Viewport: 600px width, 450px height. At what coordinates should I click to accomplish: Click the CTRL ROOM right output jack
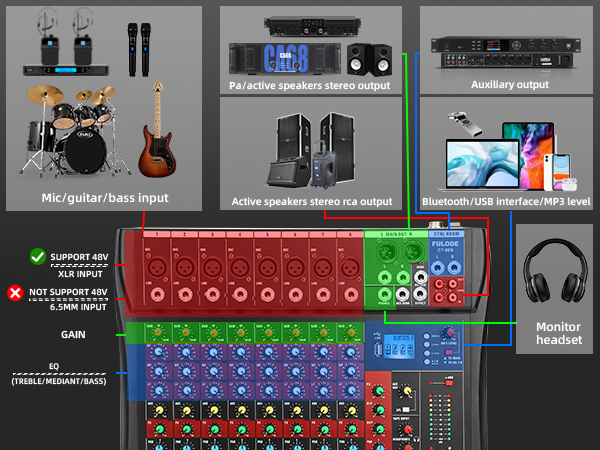coord(454,267)
